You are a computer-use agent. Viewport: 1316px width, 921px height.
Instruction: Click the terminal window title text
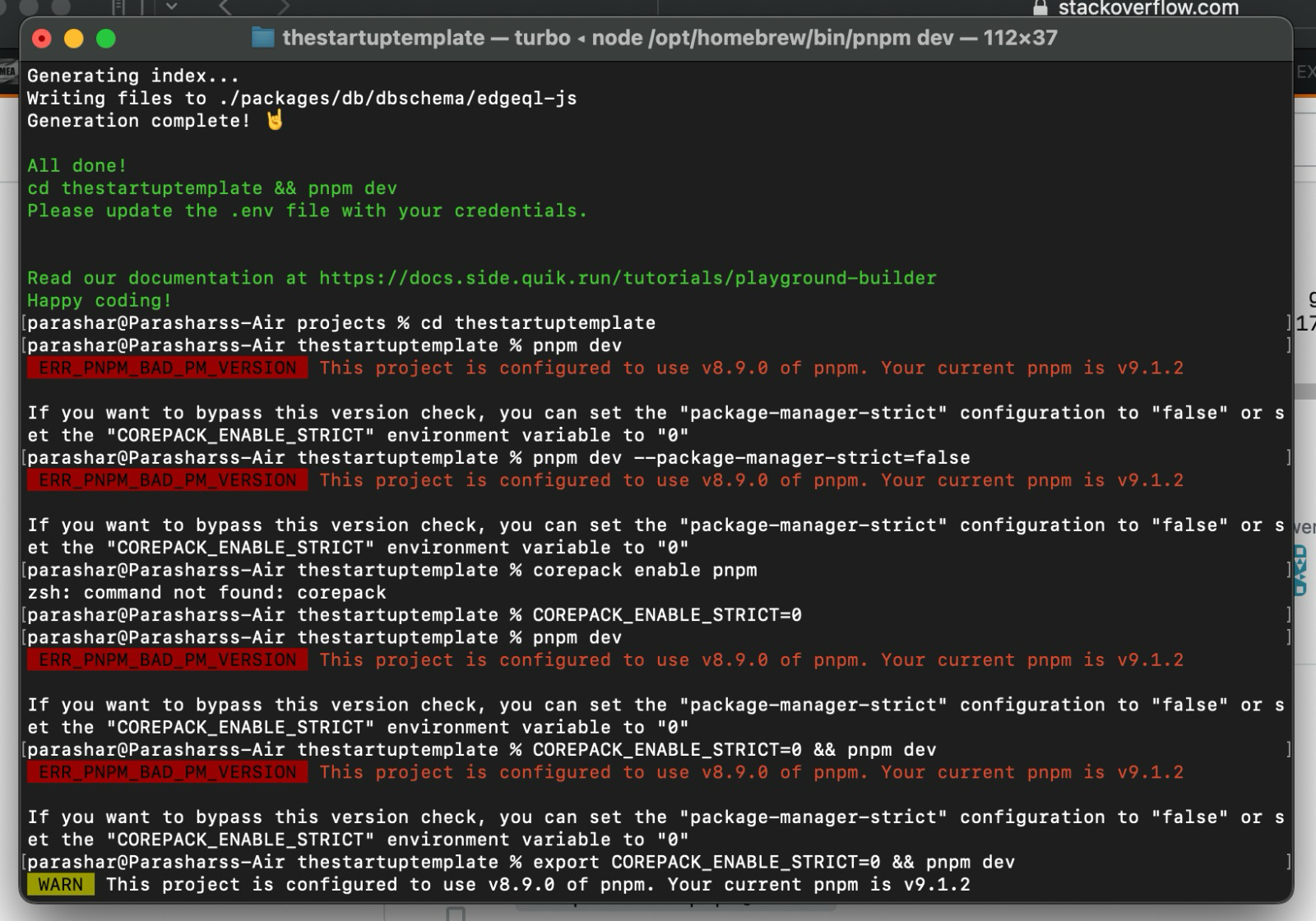coord(670,38)
